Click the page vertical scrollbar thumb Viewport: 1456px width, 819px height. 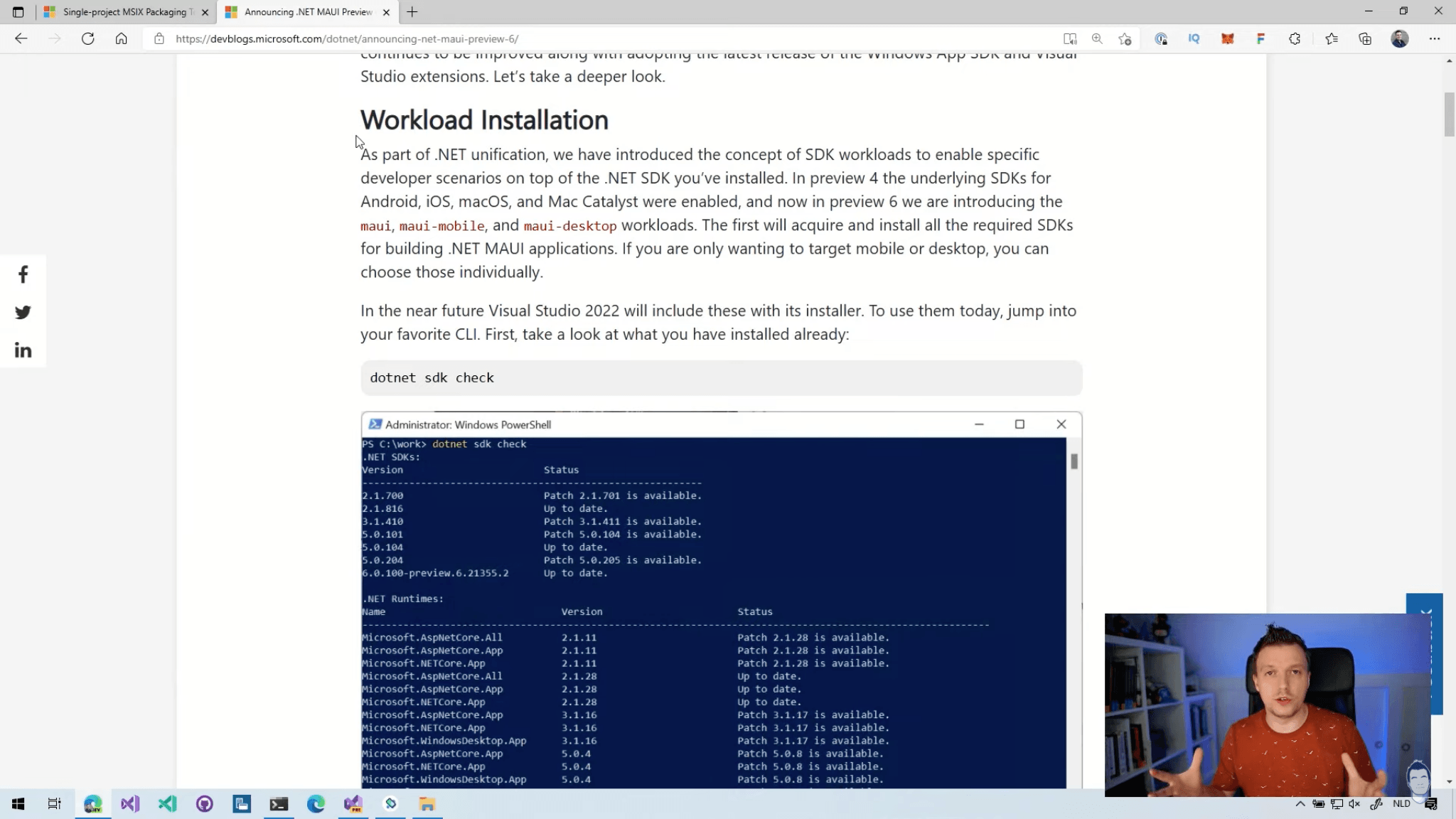click(x=1449, y=114)
